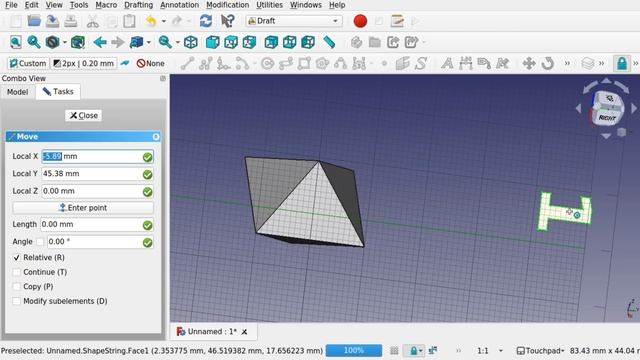Click the Draft Move arrows tool icon
The width and height of the screenshot is (640, 360).
529,64
